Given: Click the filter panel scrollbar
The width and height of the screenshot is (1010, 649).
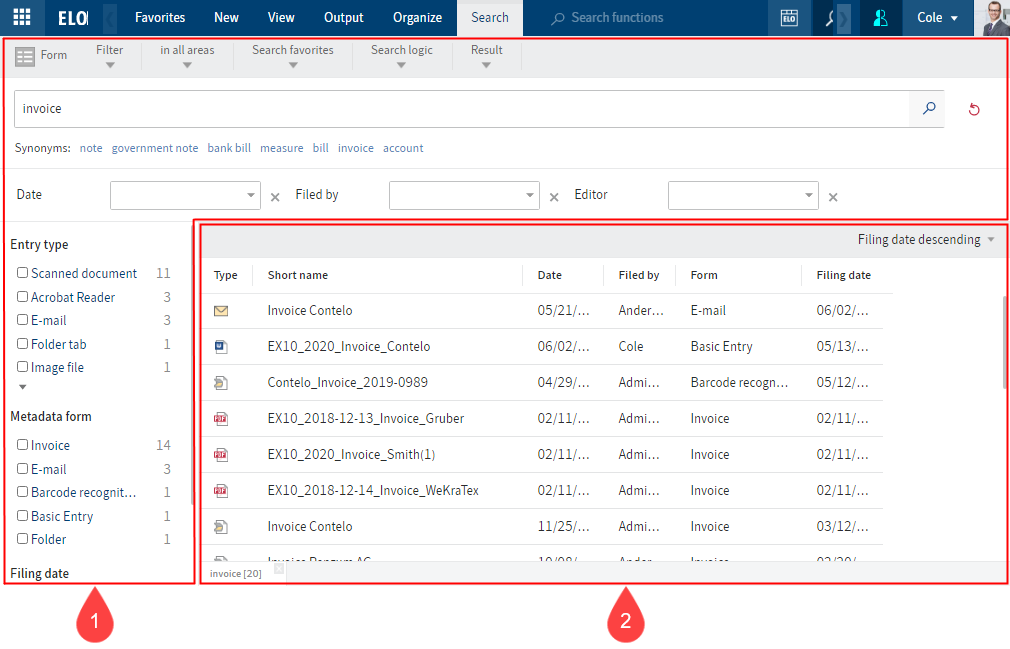Looking at the screenshot, I should click(192, 364).
